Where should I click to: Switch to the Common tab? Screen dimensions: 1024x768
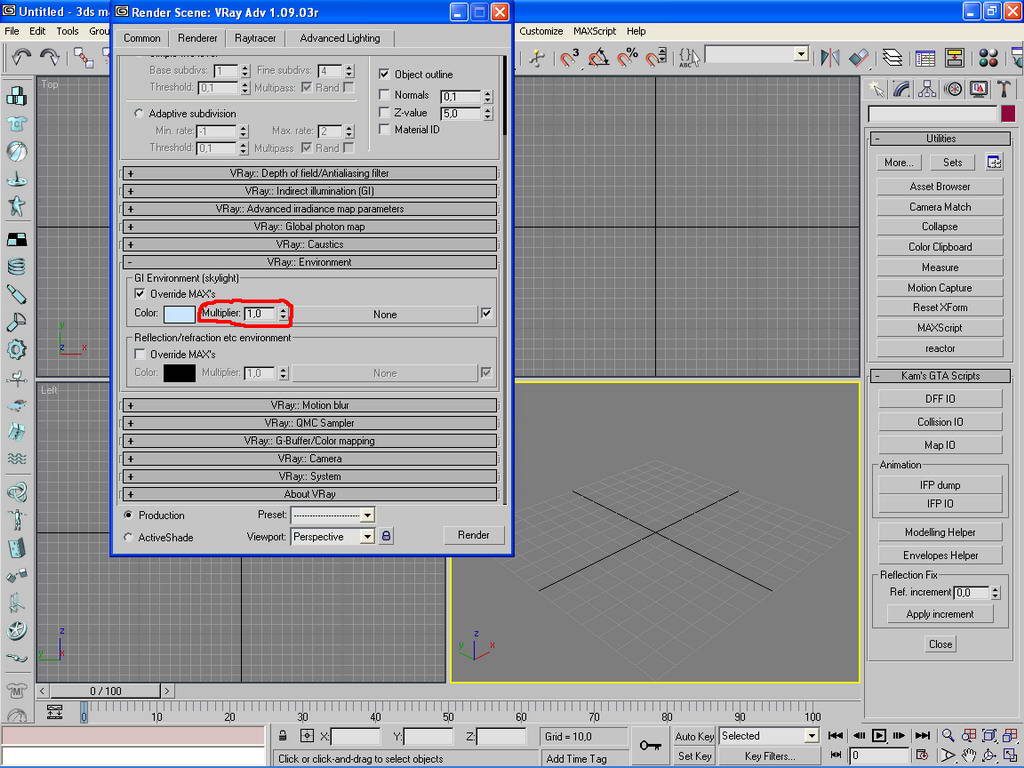[142, 38]
